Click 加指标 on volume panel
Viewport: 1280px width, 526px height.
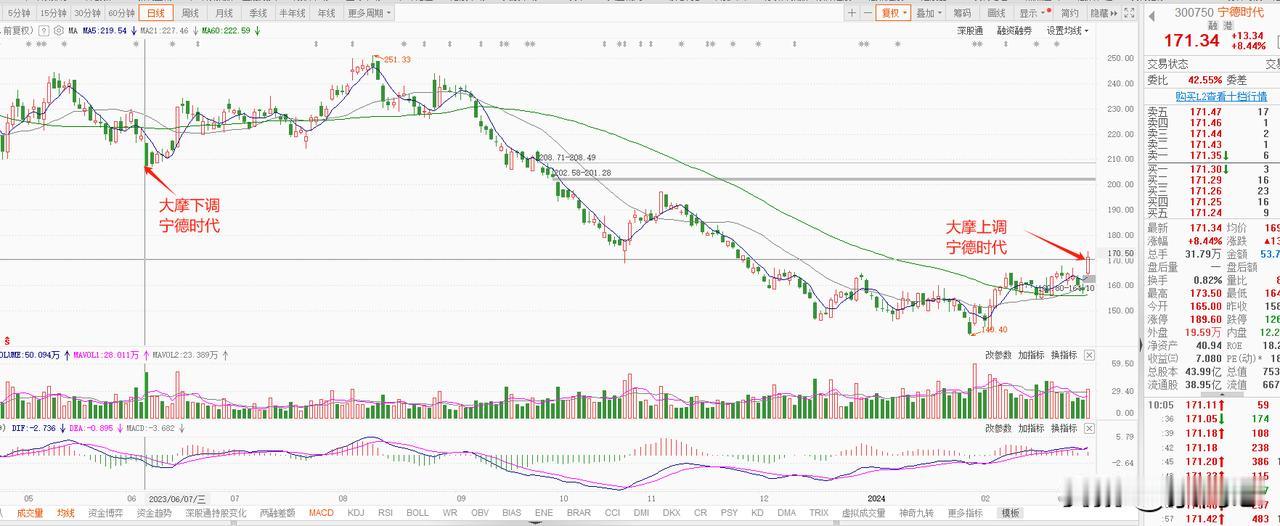(x=1032, y=355)
